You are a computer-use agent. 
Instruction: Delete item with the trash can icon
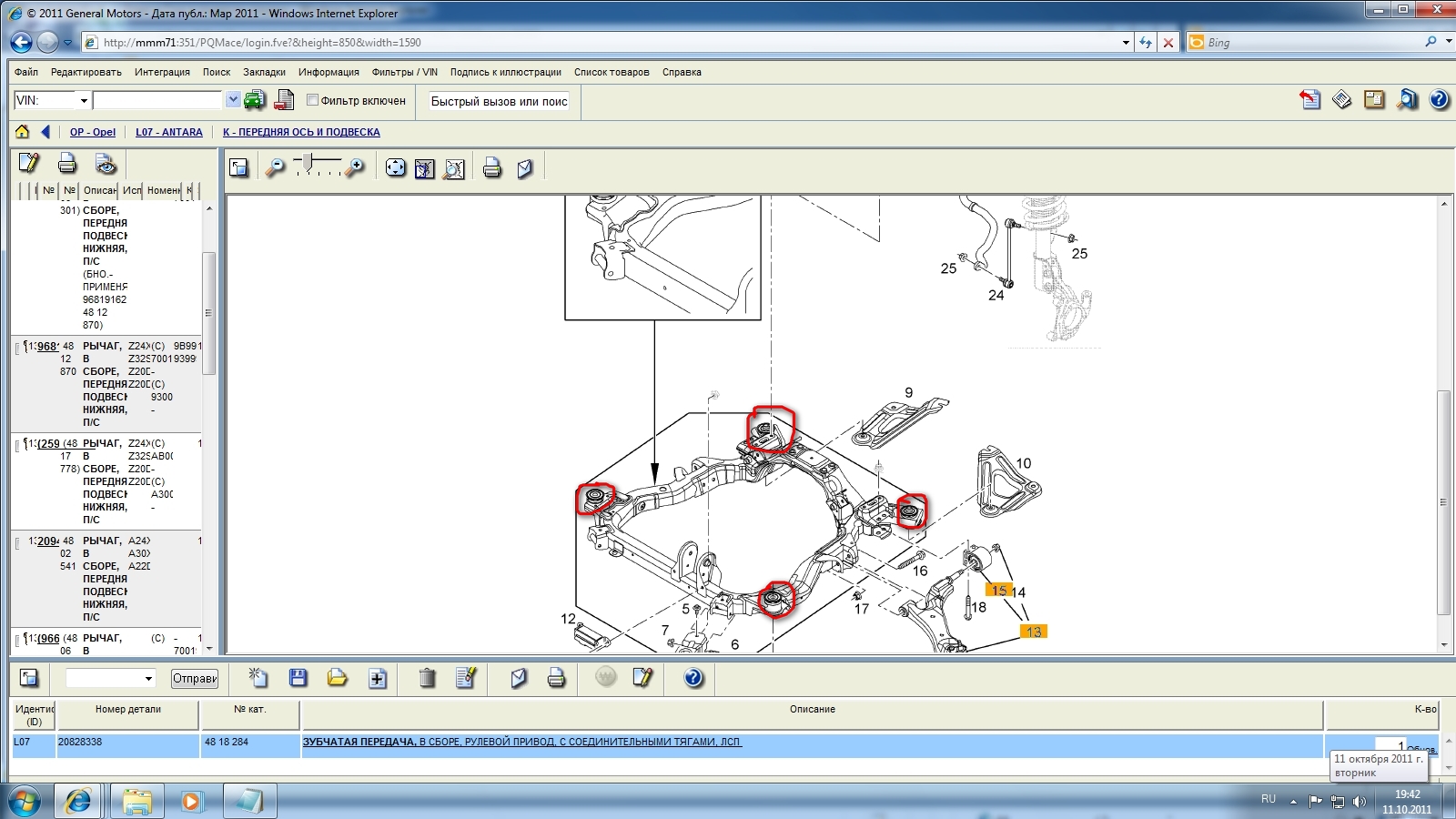click(x=427, y=677)
